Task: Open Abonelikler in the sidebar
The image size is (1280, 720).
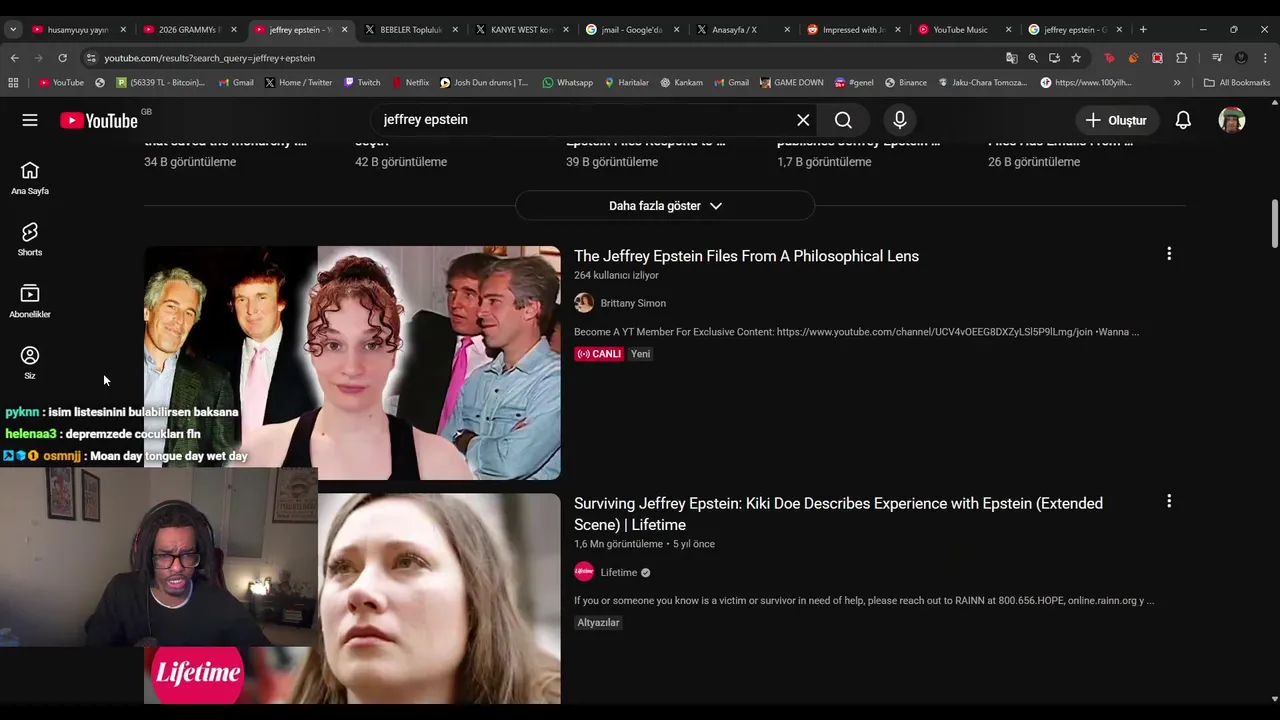Action: 30,301
